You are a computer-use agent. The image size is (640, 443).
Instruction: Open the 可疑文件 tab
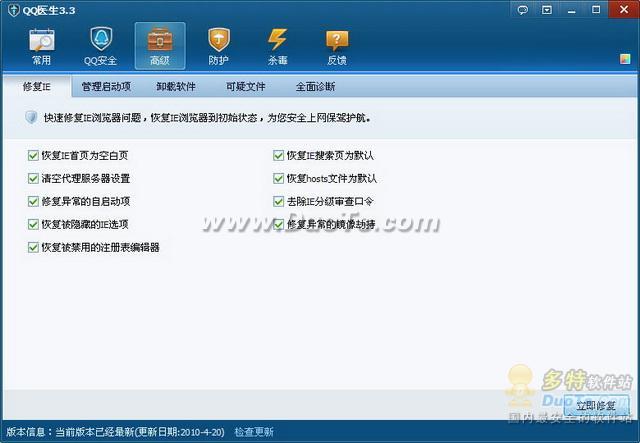[245, 87]
